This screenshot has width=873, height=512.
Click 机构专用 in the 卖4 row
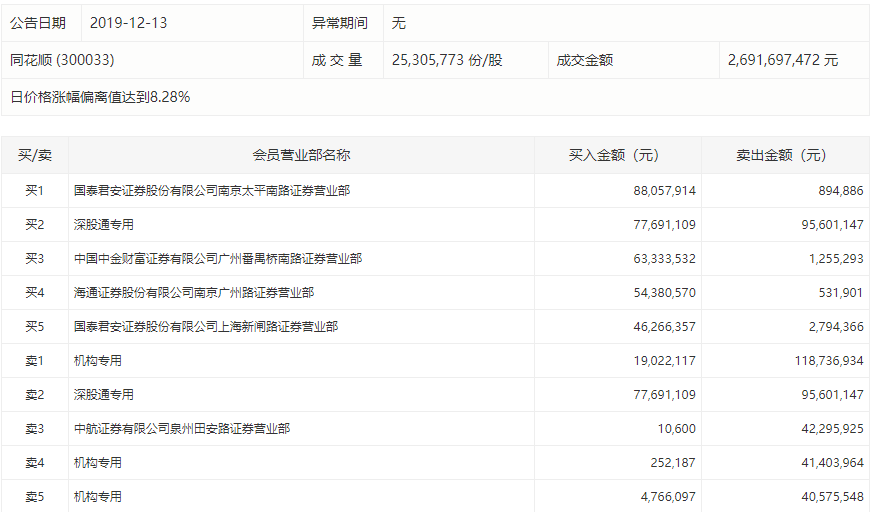pos(97,462)
